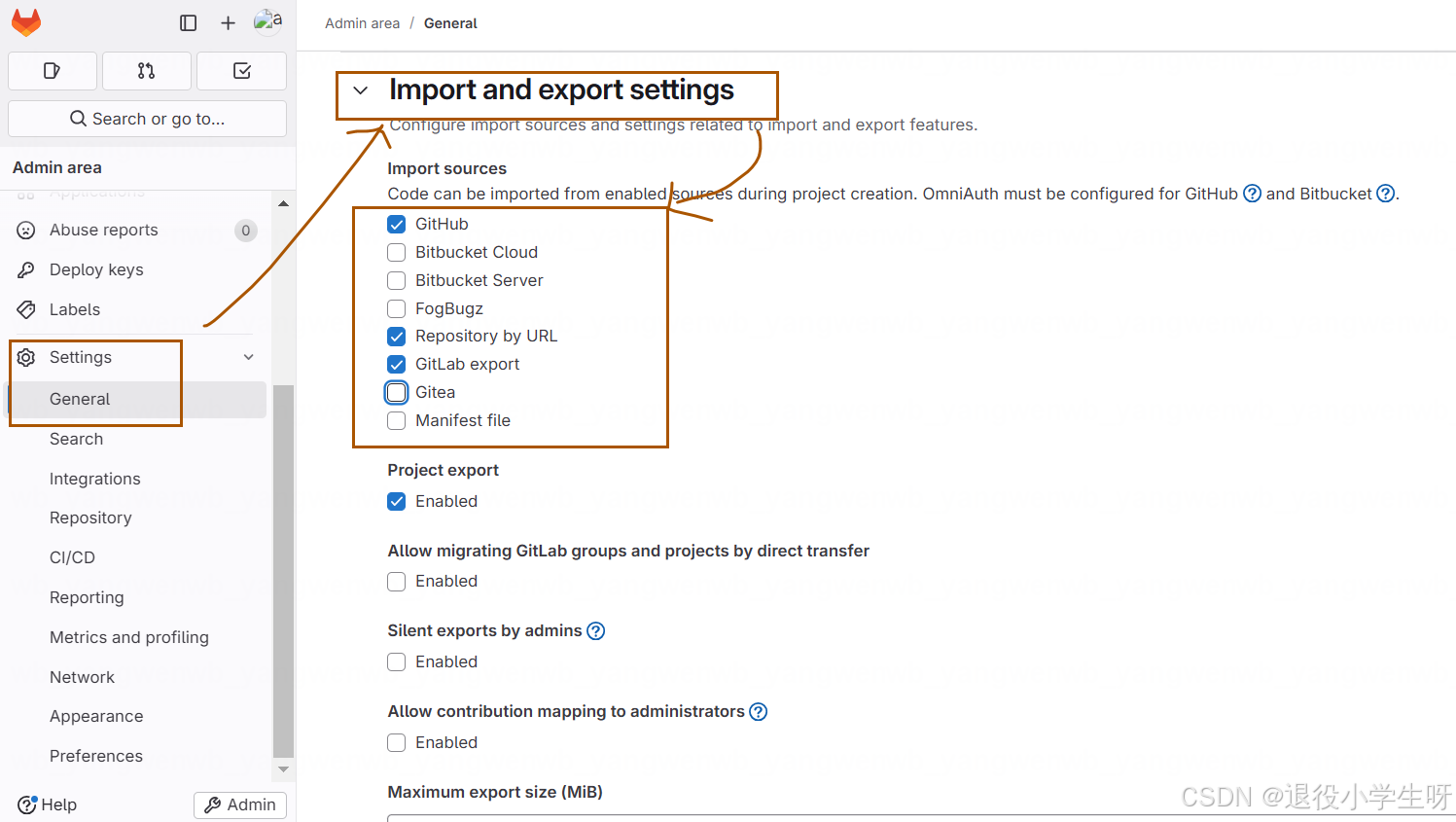The height and width of the screenshot is (822, 1456).
Task: Collapse Import and export settings section
Action: (x=361, y=90)
